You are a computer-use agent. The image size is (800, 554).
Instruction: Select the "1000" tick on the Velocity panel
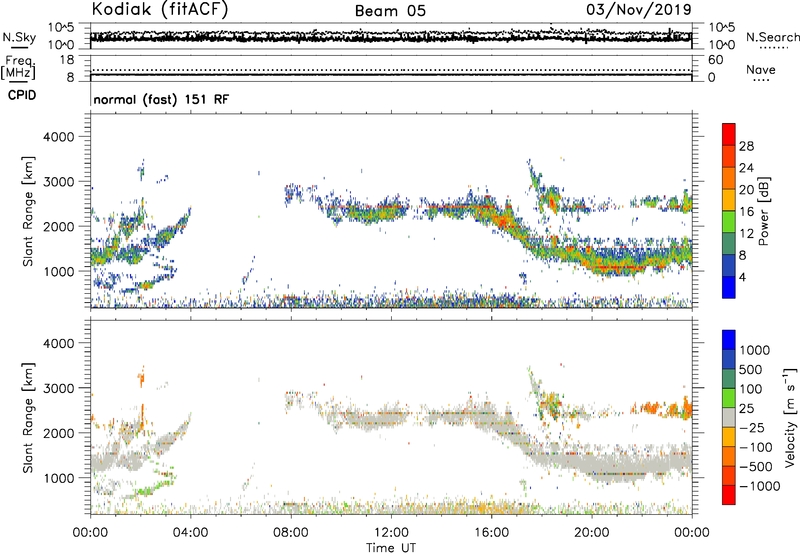click(59, 478)
